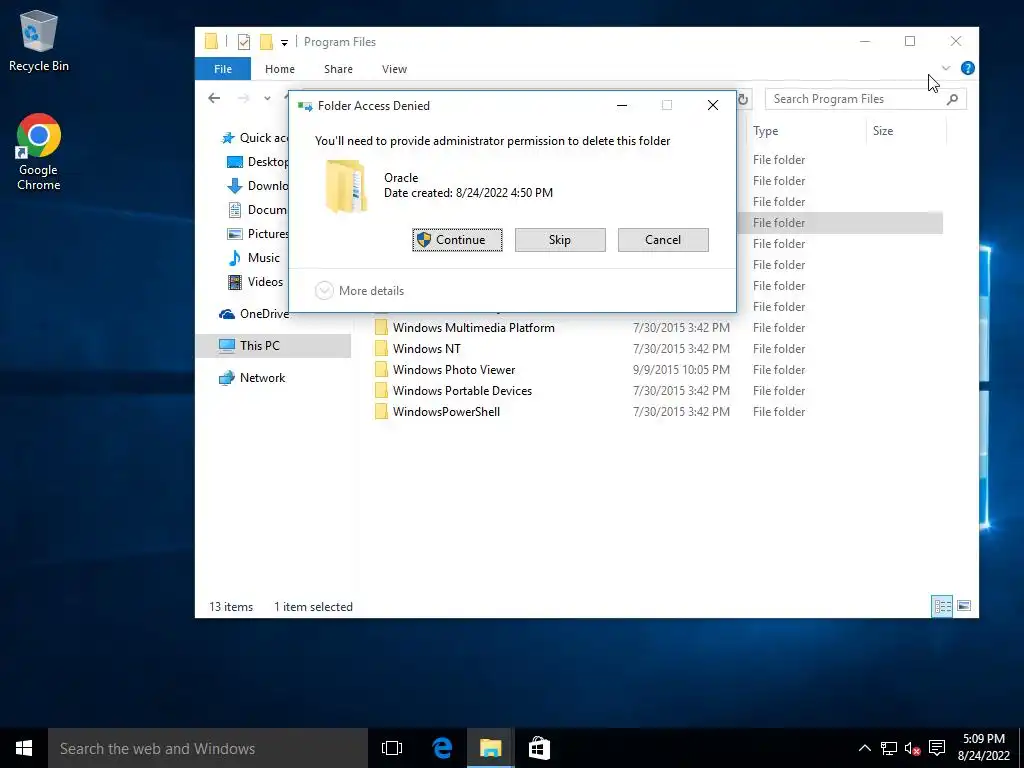Select Network in navigation pane
Screen dimensions: 1024x768
[253, 377]
